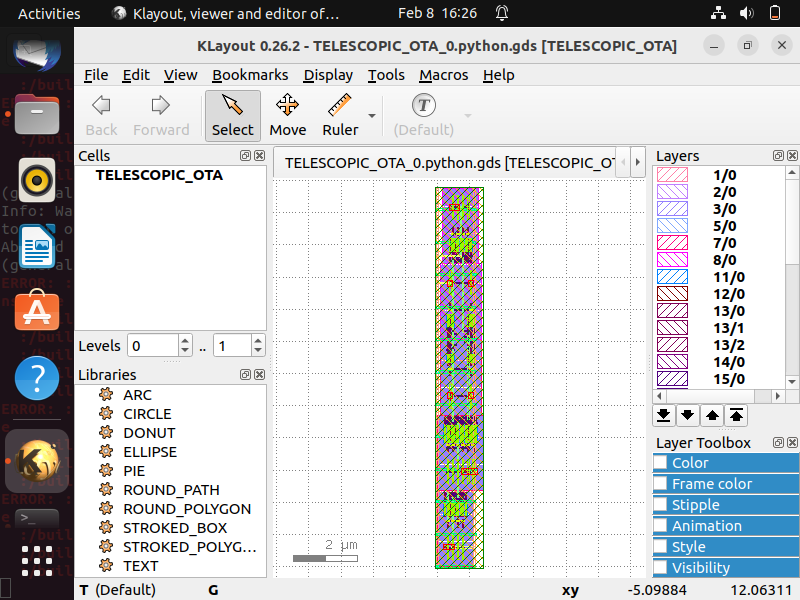Open the Macros menu

click(x=443, y=75)
